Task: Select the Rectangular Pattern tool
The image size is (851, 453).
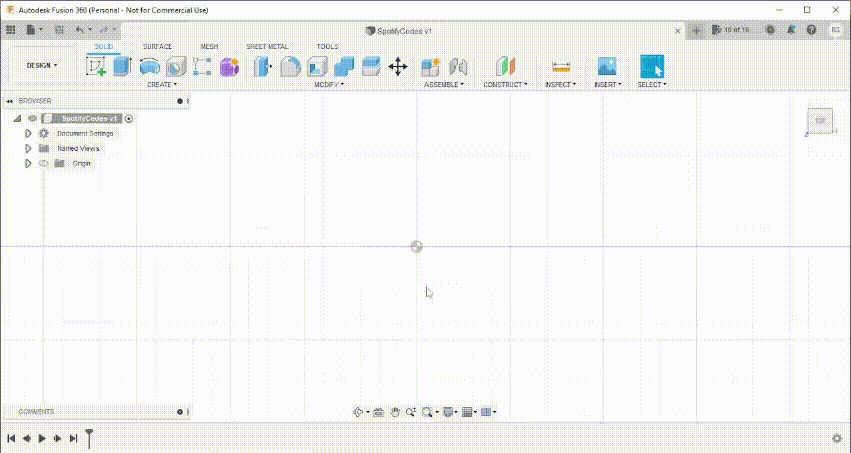Action: pyautogui.click(x=202, y=67)
